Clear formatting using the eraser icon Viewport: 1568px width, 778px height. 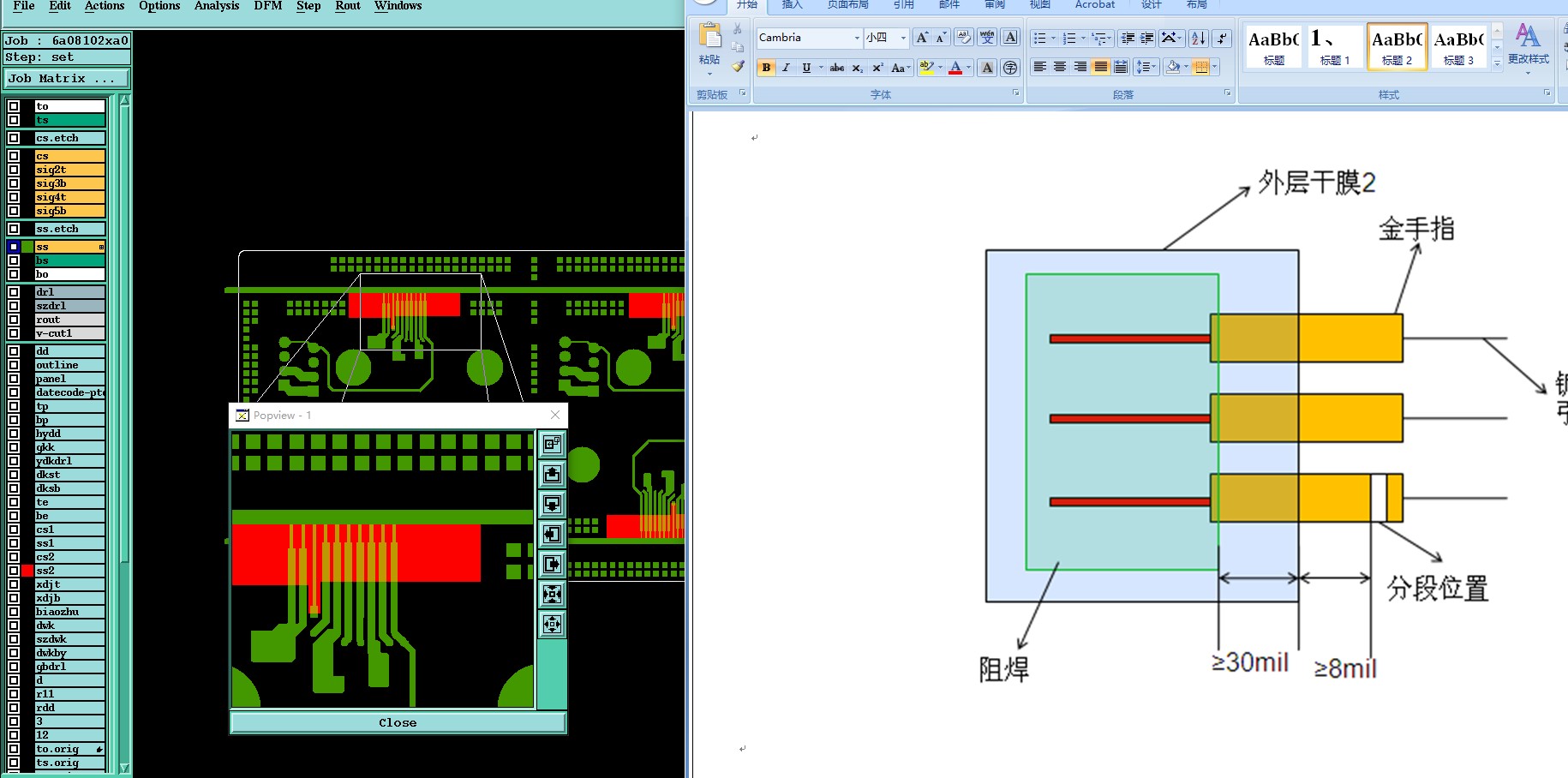[964, 38]
